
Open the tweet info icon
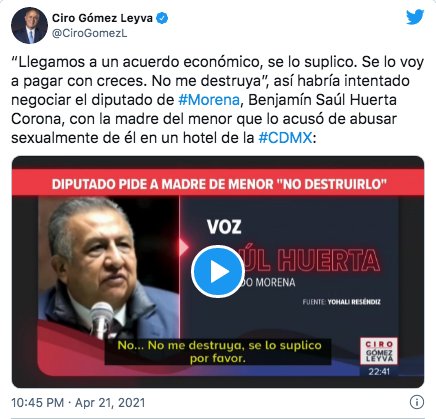(x=416, y=402)
